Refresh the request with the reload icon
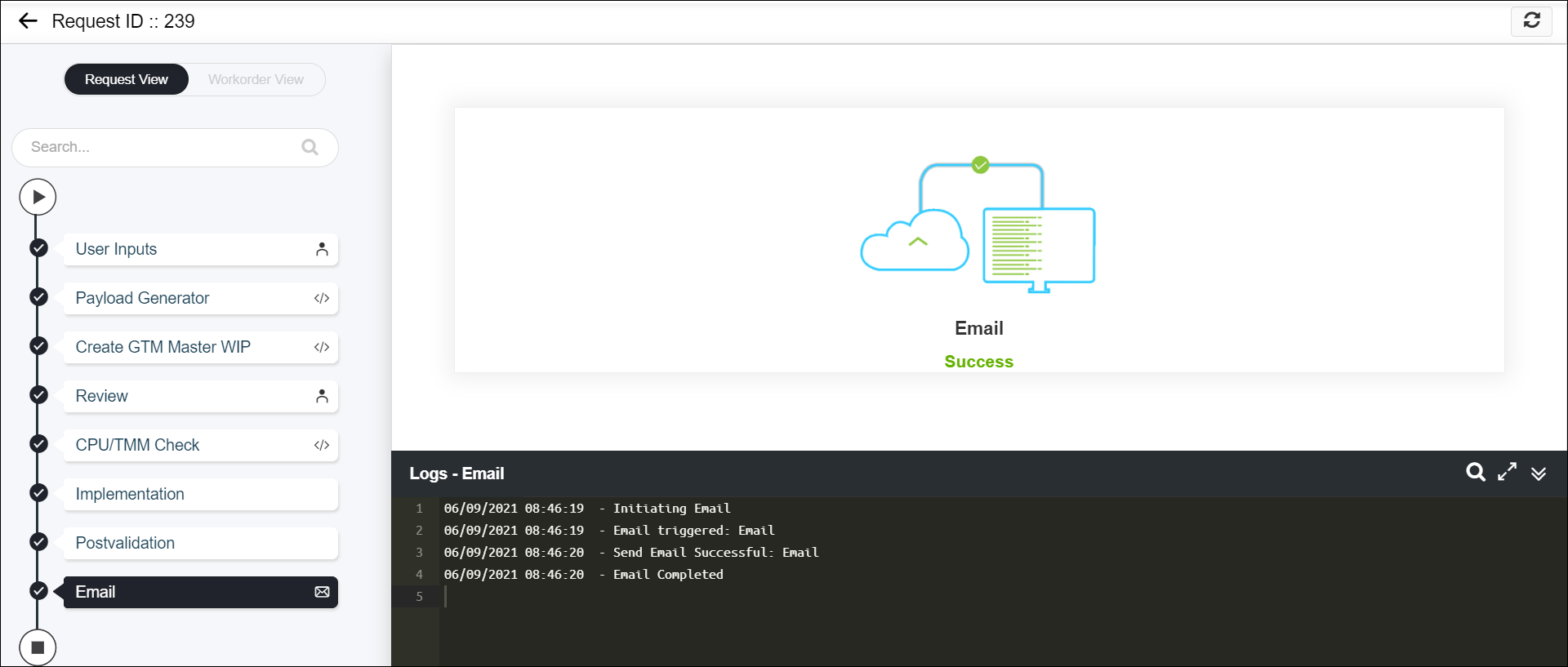1568x667 pixels. coord(1531,20)
